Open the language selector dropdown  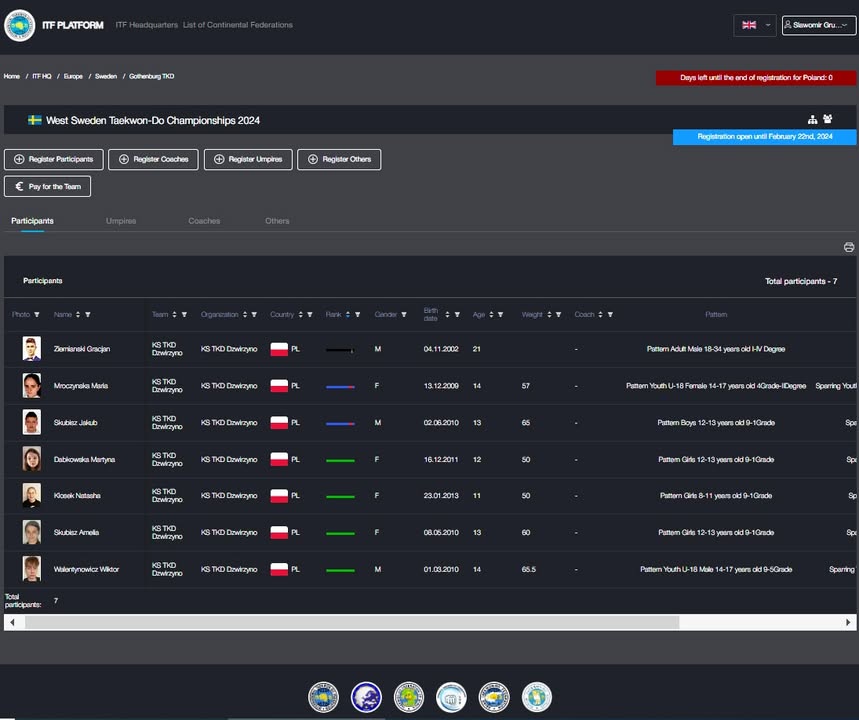coord(754,25)
